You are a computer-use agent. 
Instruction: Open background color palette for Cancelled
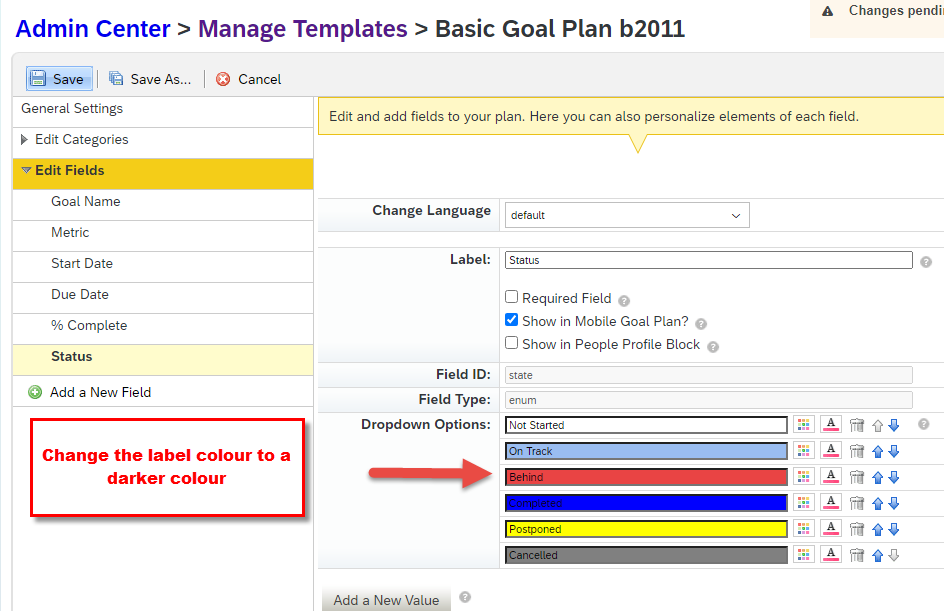pyautogui.click(x=803, y=554)
